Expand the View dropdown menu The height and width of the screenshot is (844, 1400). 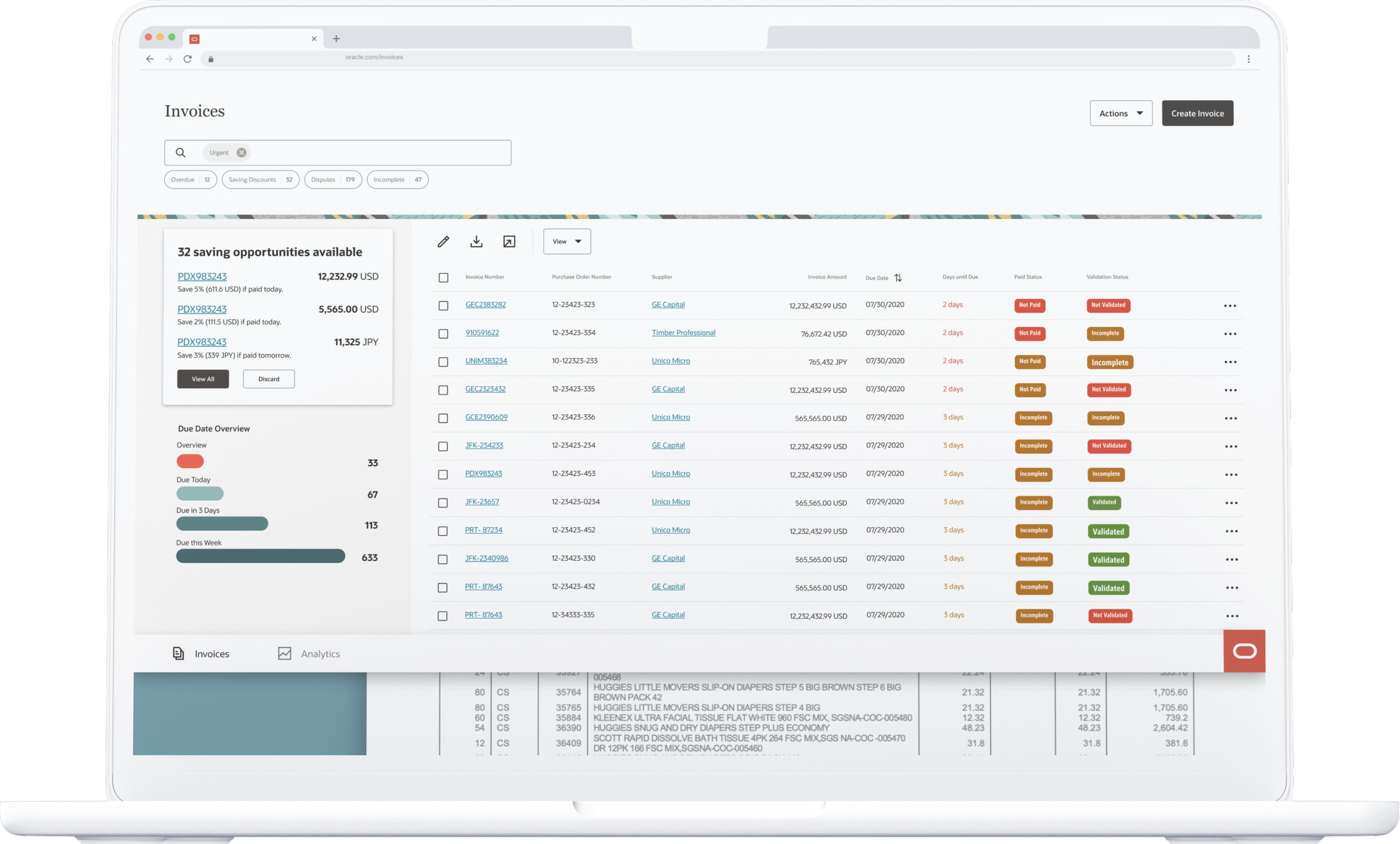pos(567,242)
